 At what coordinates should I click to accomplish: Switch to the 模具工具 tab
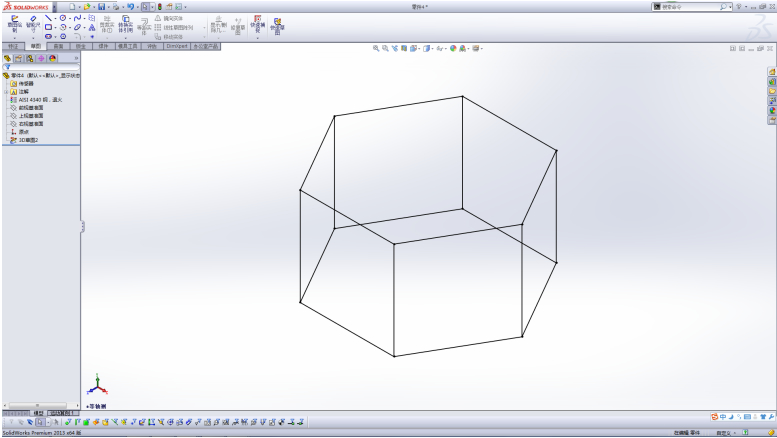click(127, 46)
